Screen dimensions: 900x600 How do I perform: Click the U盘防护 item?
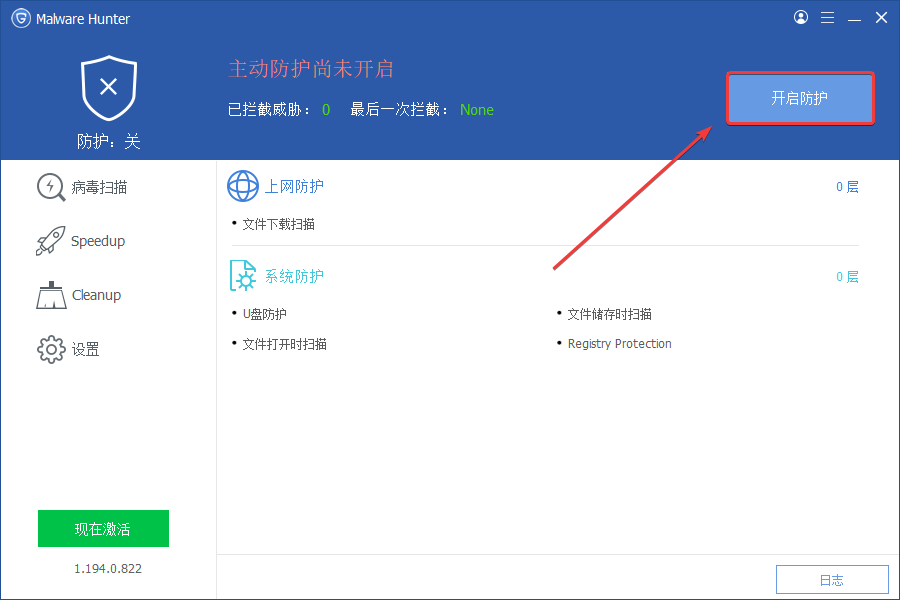[x=265, y=314]
